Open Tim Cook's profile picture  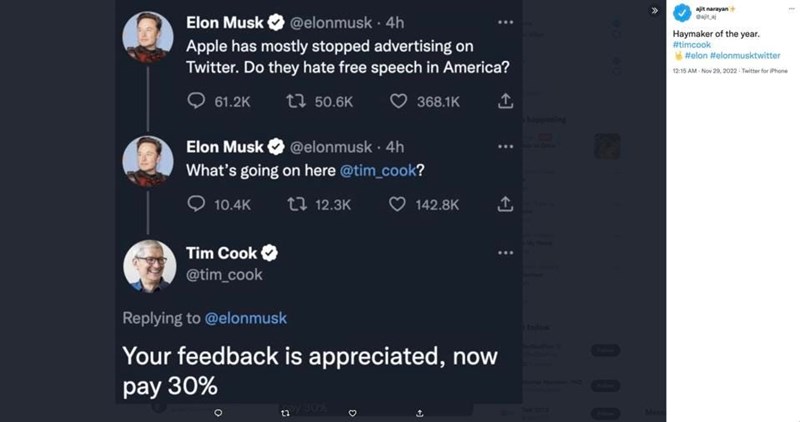coord(150,266)
